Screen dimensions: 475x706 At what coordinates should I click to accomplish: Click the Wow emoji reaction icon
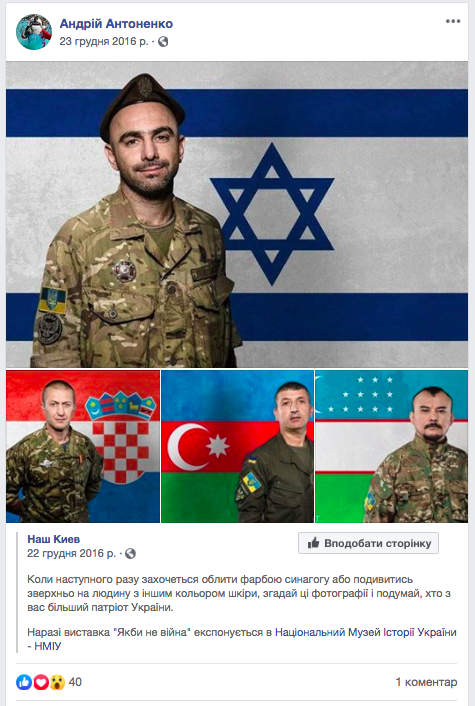[58, 682]
